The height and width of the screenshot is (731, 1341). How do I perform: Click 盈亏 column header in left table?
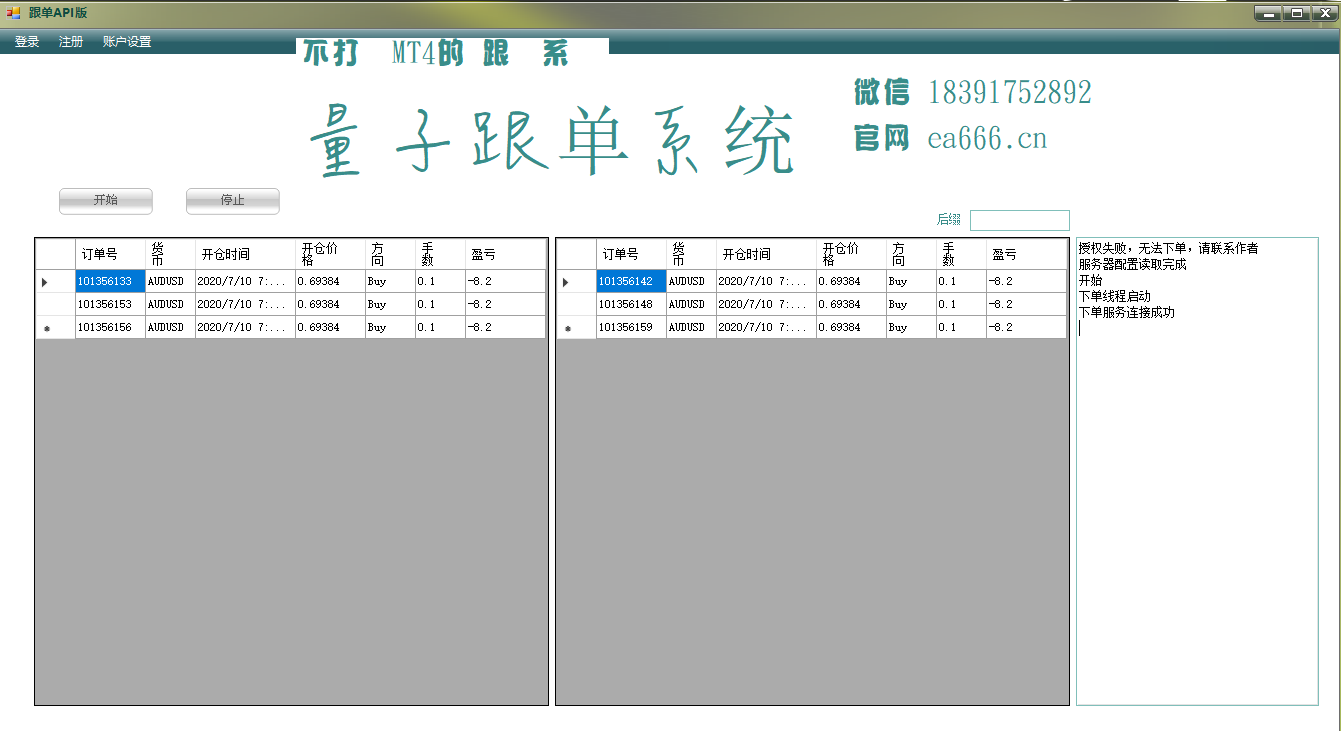click(x=506, y=254)
